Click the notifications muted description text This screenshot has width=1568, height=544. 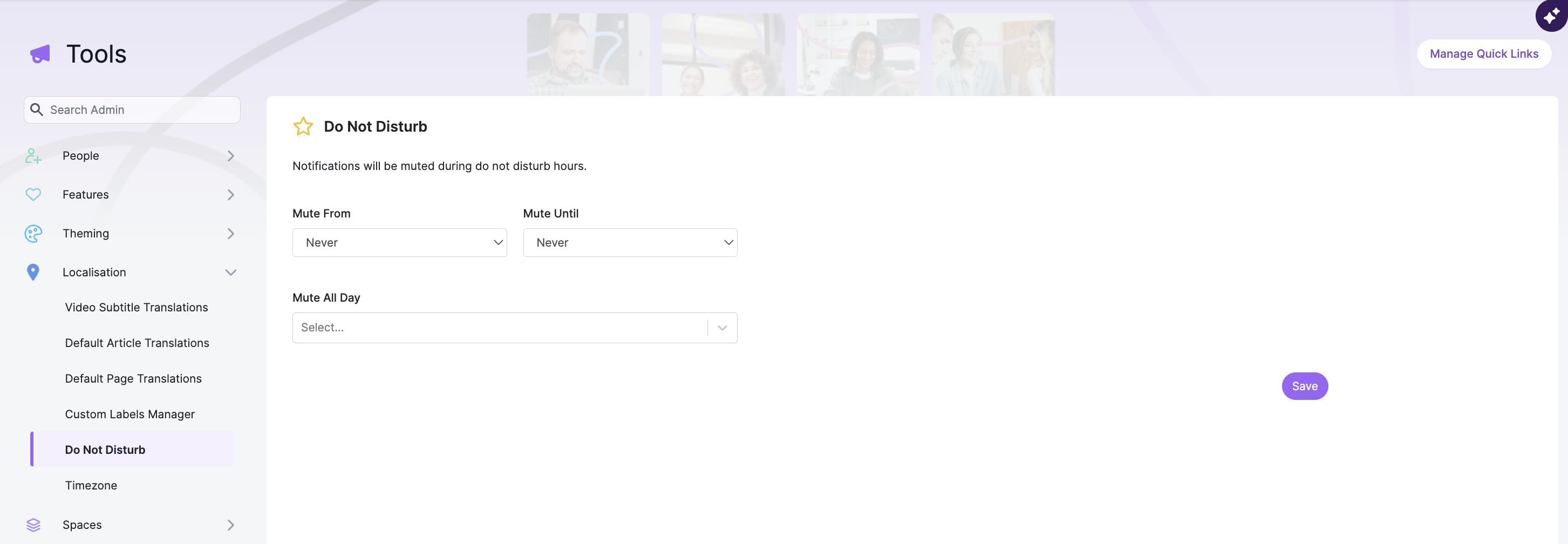point(439,166)
